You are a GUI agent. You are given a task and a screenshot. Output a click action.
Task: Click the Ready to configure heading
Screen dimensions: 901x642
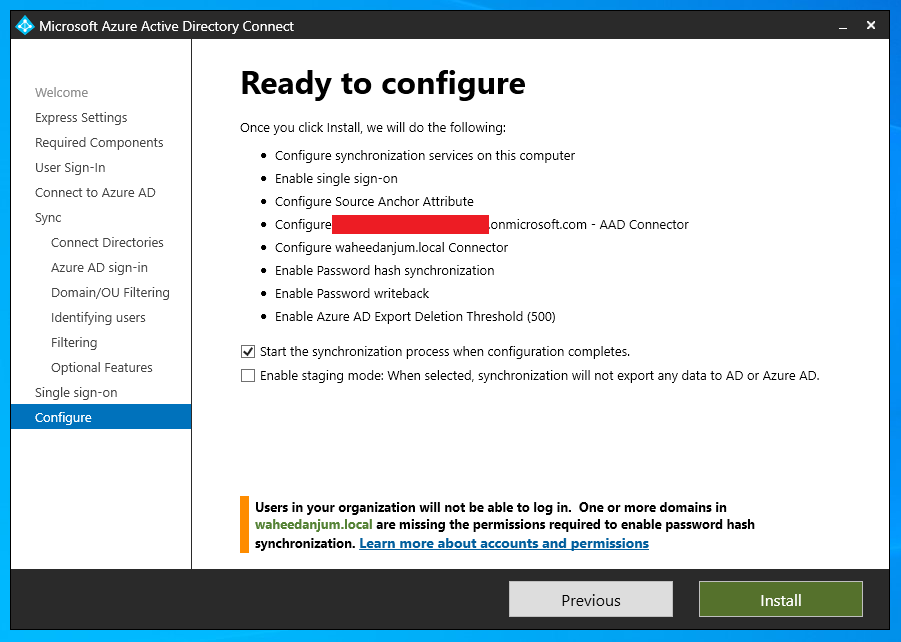(383, 83)
